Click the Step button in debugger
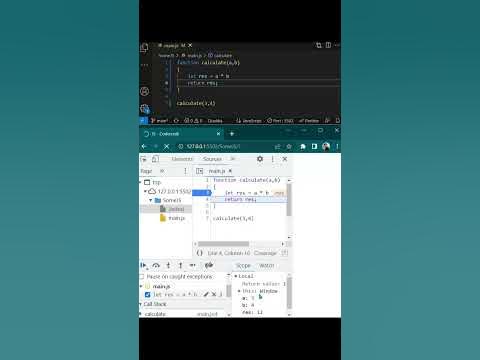This screenshot has width=480, height=360. tap(193, 265)
